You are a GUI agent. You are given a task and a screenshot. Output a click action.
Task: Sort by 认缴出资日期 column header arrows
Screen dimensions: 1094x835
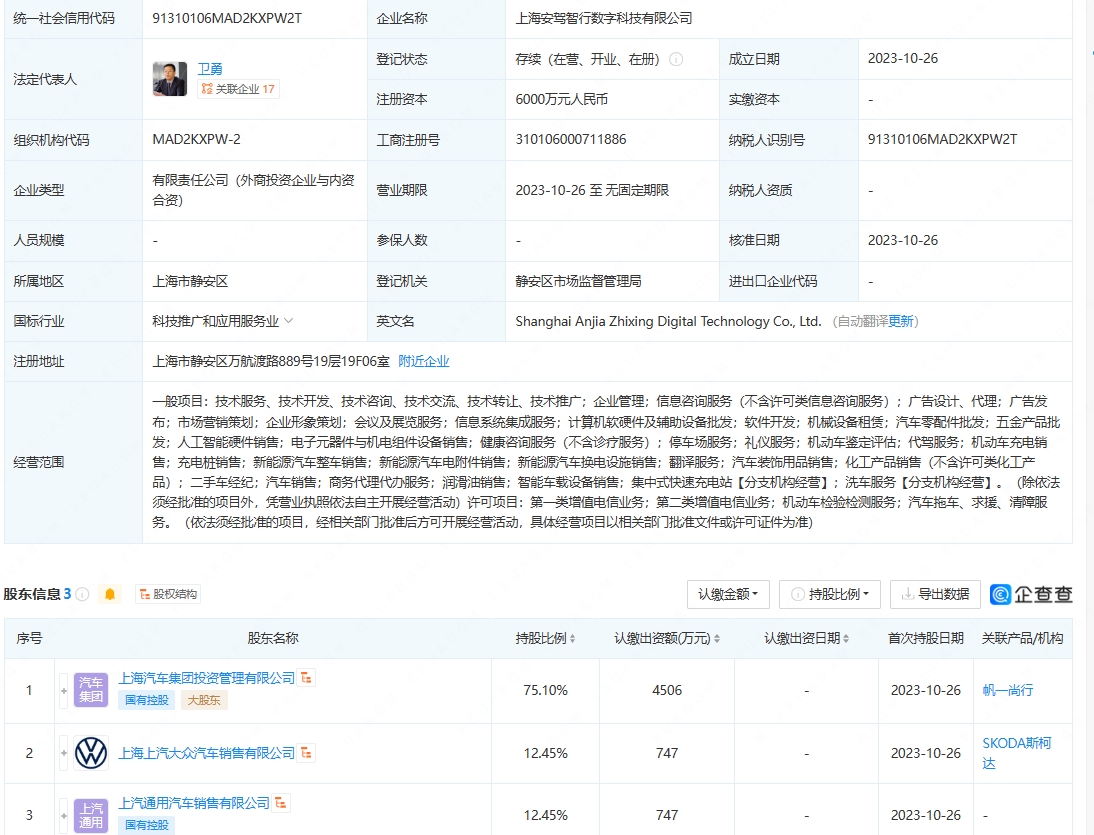[x=846, y=638]
